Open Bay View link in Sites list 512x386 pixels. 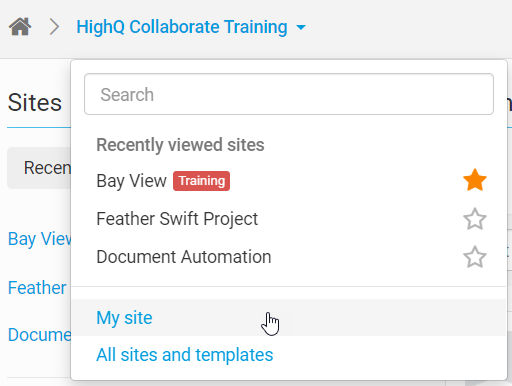tap(39, 239)
